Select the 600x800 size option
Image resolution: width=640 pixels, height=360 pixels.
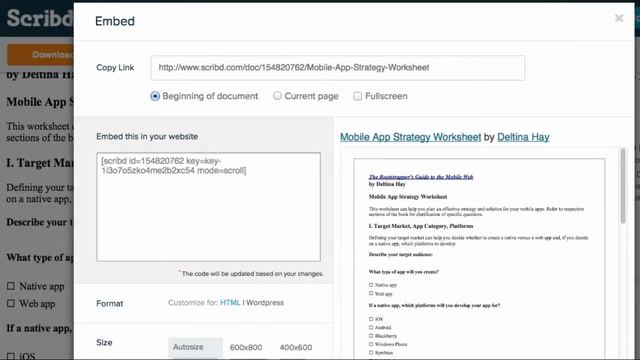point(246,347)
